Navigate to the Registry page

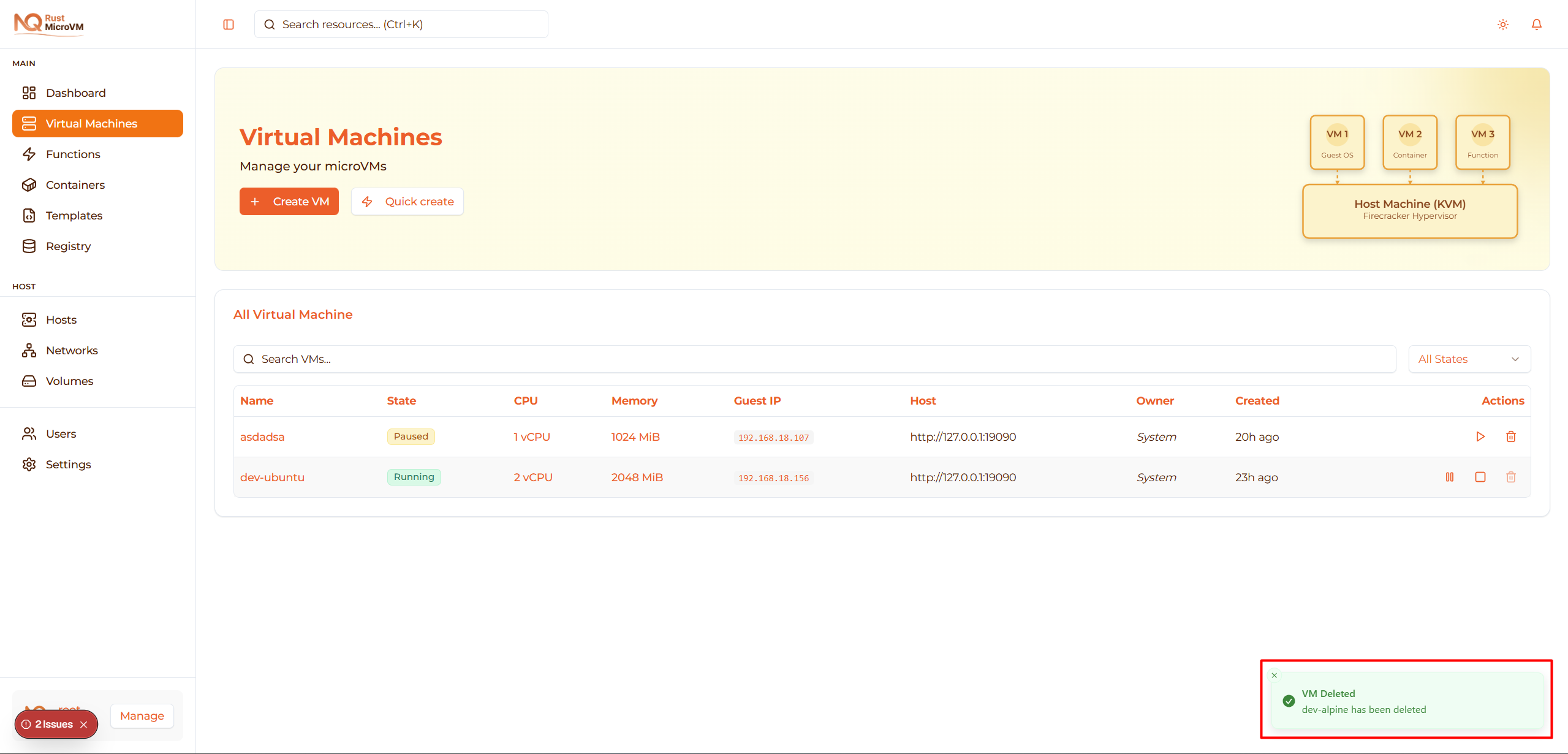click(70, 246)
